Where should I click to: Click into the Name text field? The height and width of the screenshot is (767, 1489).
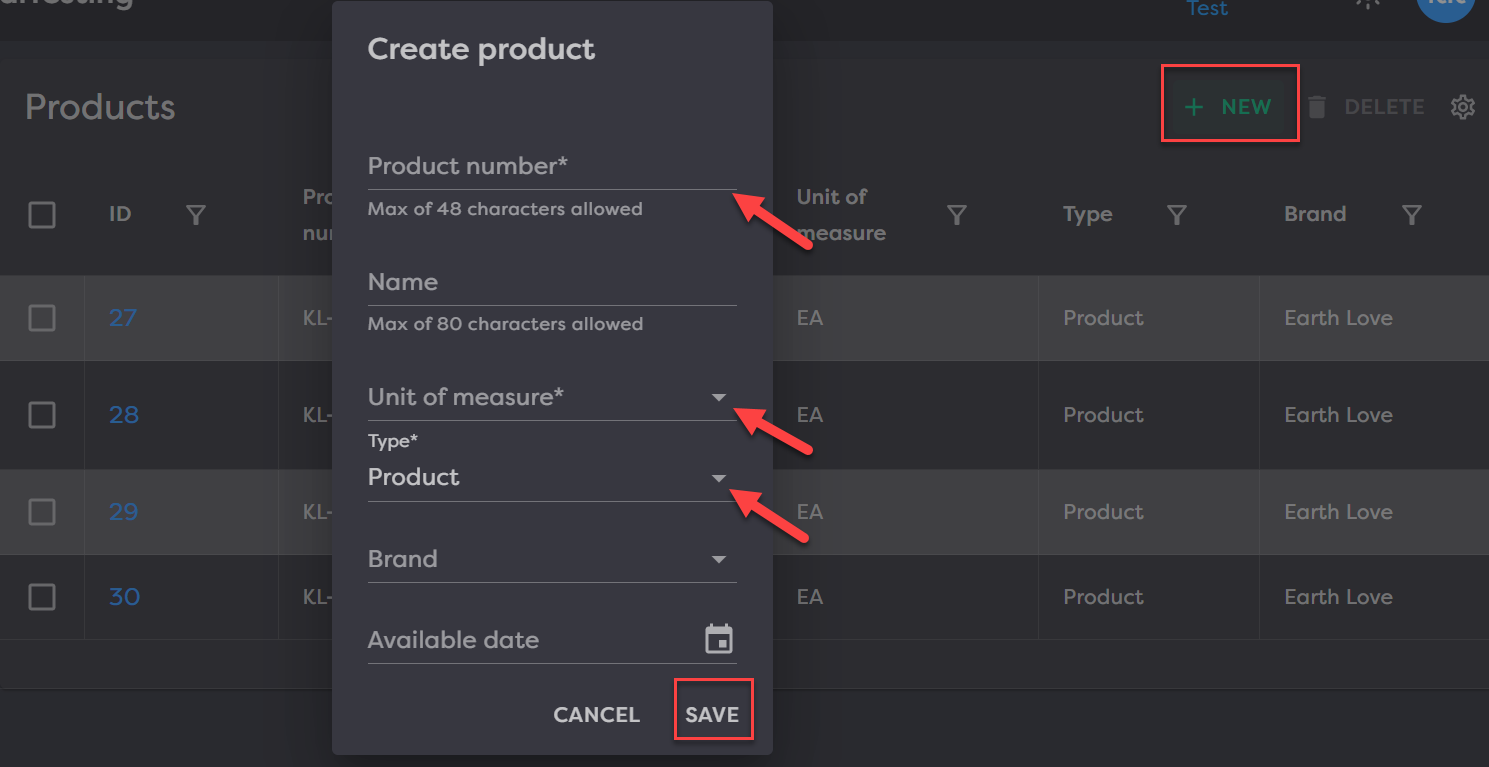(x=550, y=283)
